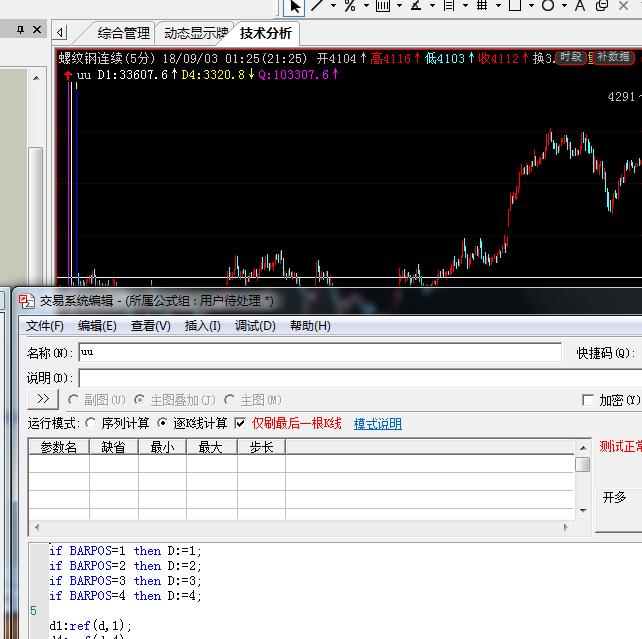
Task: Click the >> expand button
Action: click(x=43, y=399)
